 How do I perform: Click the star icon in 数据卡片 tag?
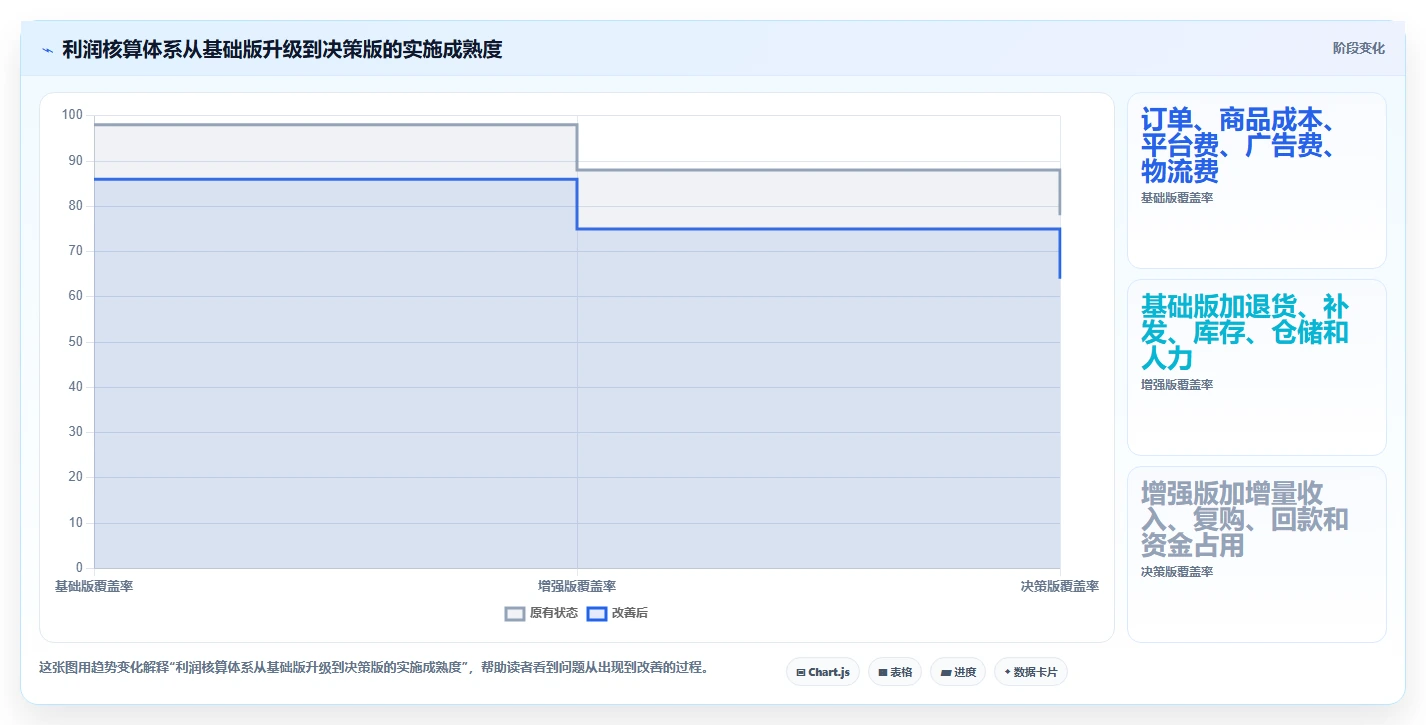[x=1007, y=672]
